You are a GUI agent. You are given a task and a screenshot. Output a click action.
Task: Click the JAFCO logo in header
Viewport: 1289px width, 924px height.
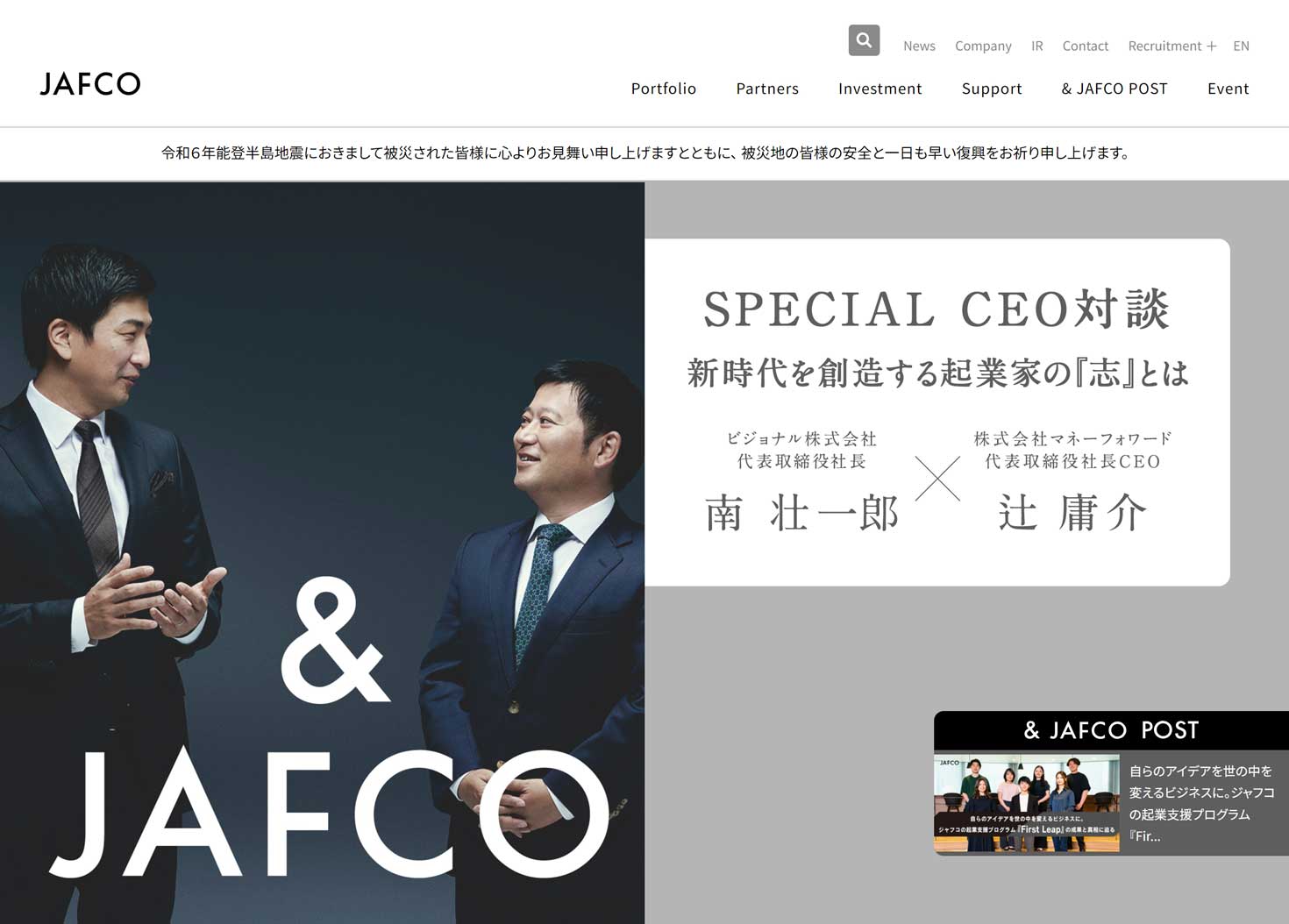click(x=90, y=84)
